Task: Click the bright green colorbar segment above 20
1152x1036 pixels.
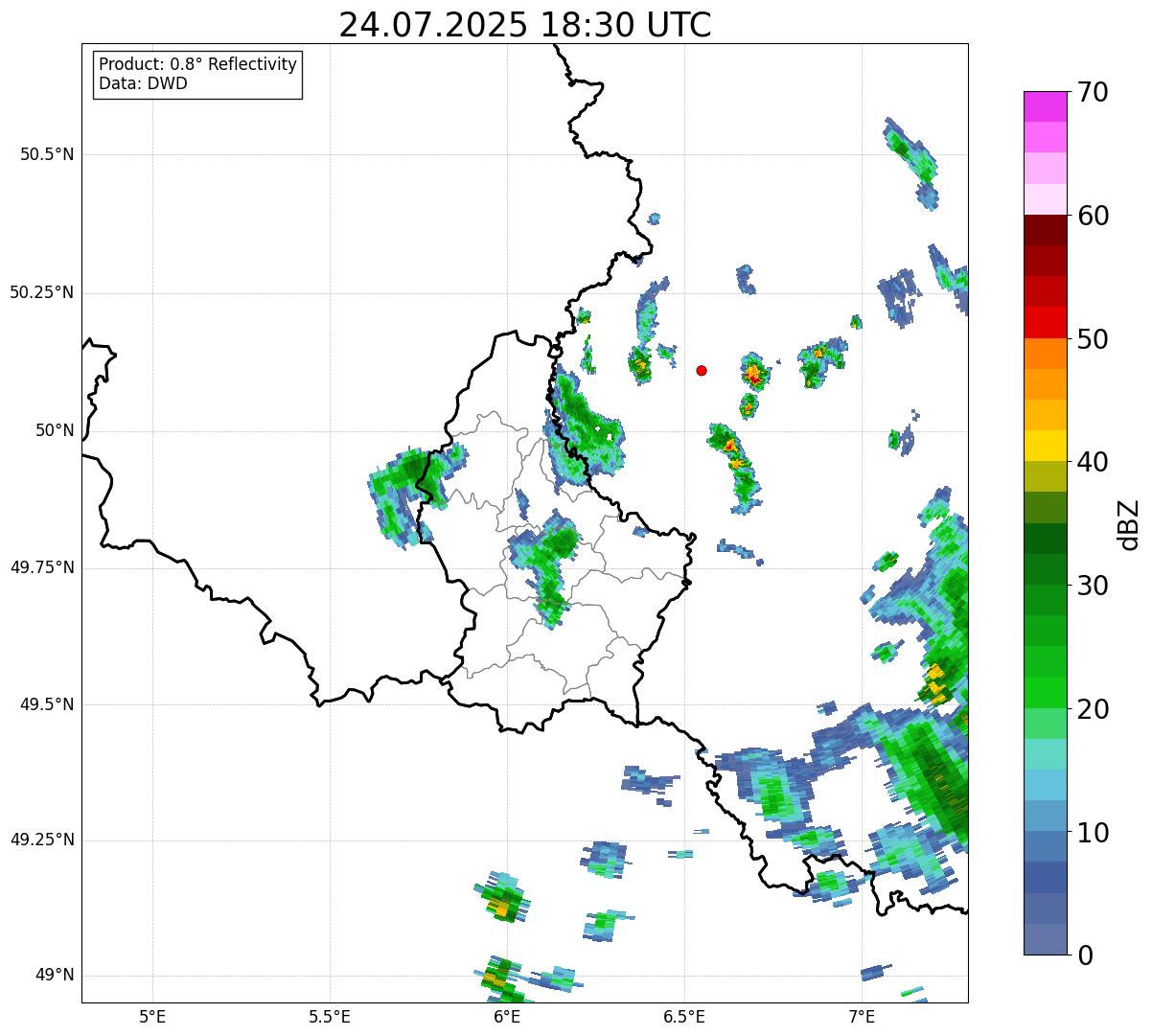Action: (x=1046, y=693)
